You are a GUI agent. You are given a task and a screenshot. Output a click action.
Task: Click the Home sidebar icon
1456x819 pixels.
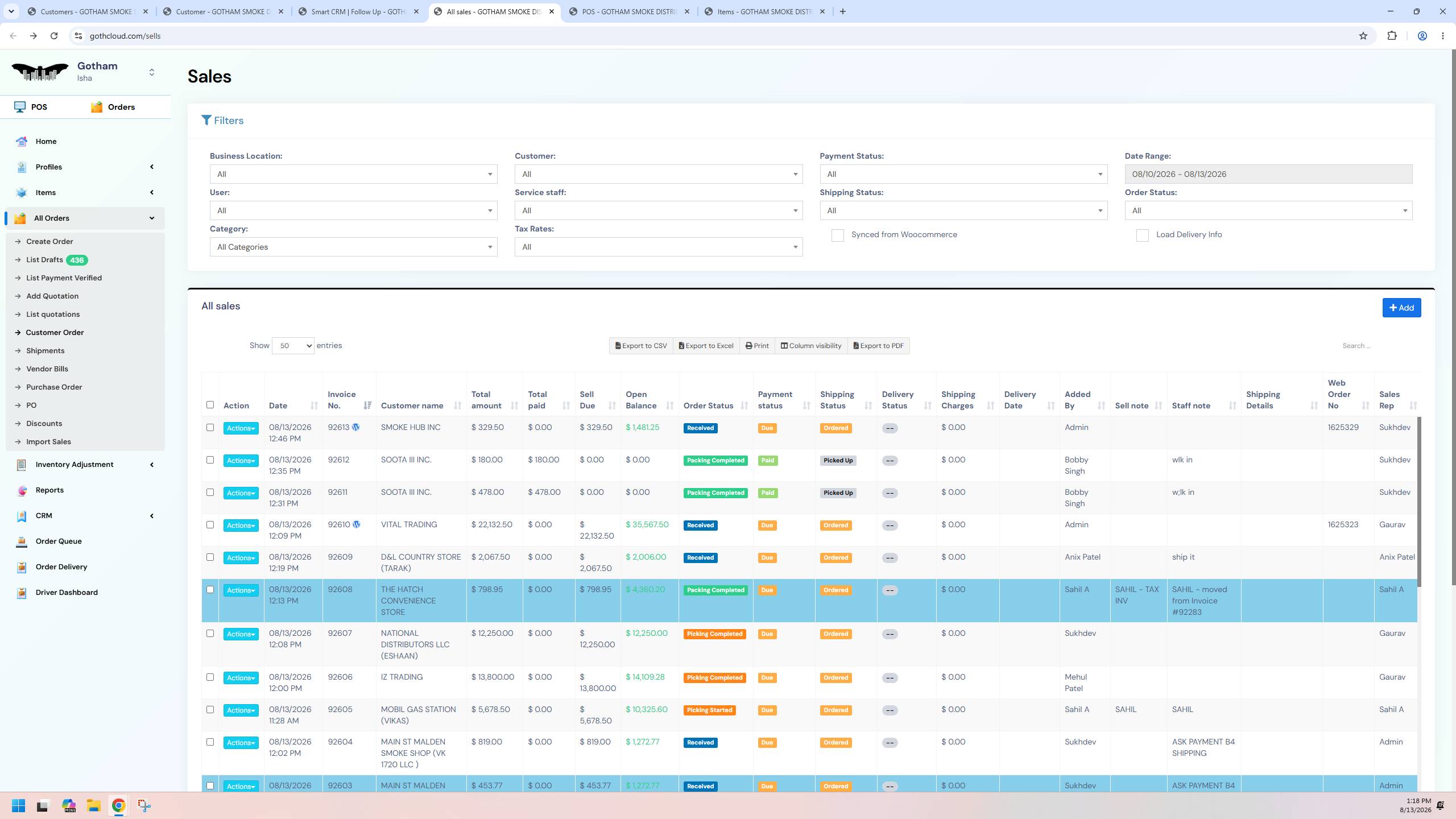(22, 142)
